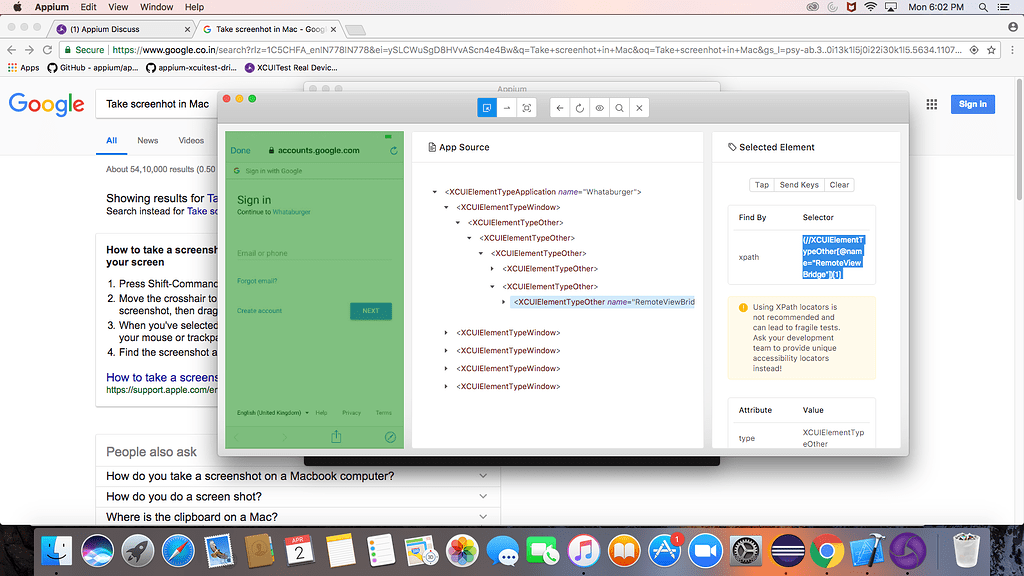Click the Tap button in Selected Element

762,185
